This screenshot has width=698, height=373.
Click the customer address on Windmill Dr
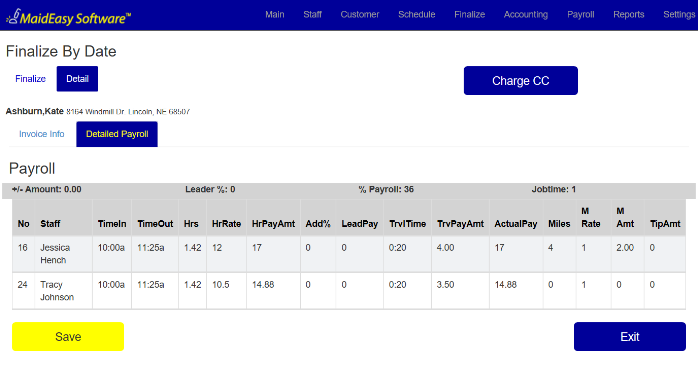(x=128, y=112)
